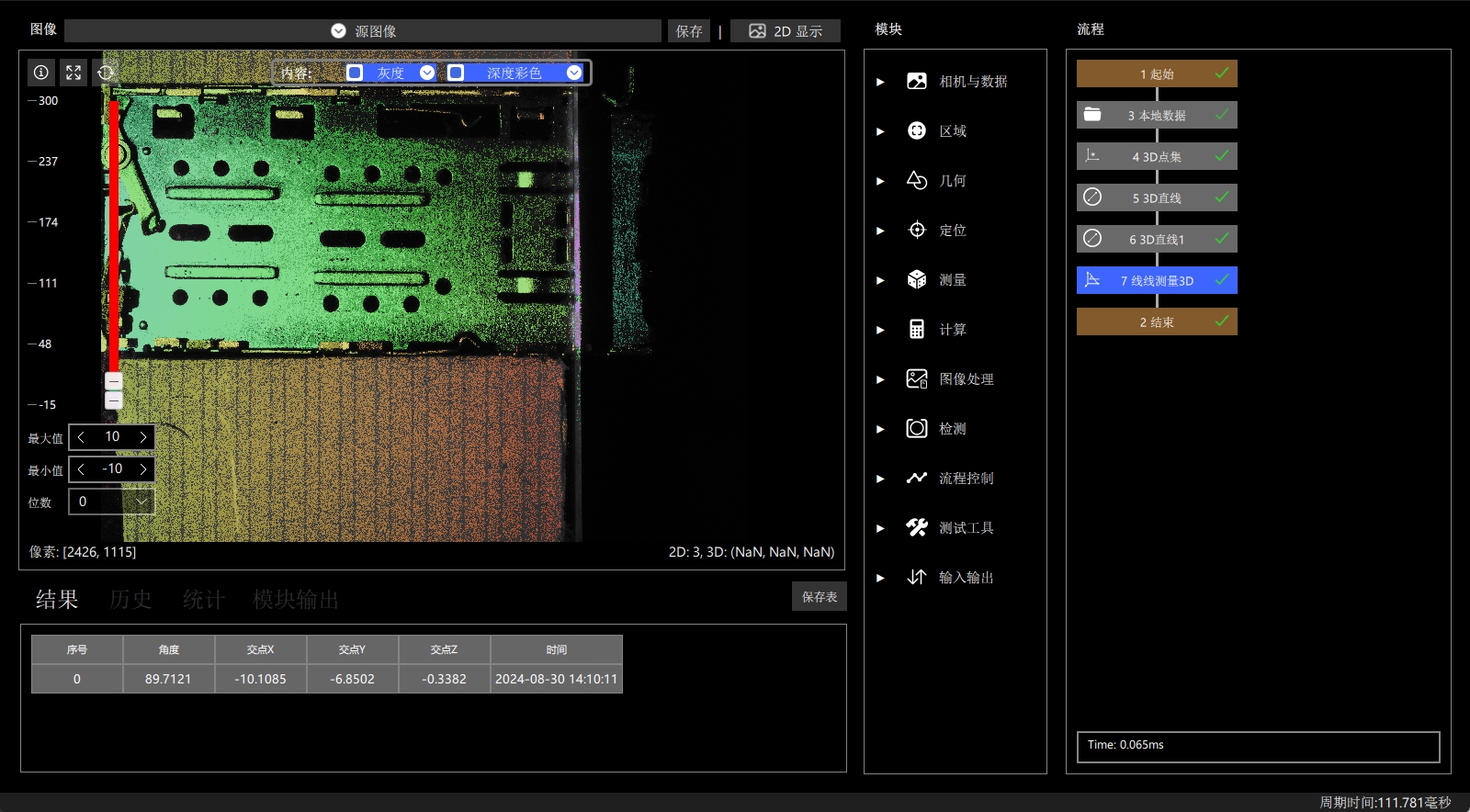
Task: Select the 7 线线测量3D flow step
Action: pyautogui.click(x=1157, y=280)
